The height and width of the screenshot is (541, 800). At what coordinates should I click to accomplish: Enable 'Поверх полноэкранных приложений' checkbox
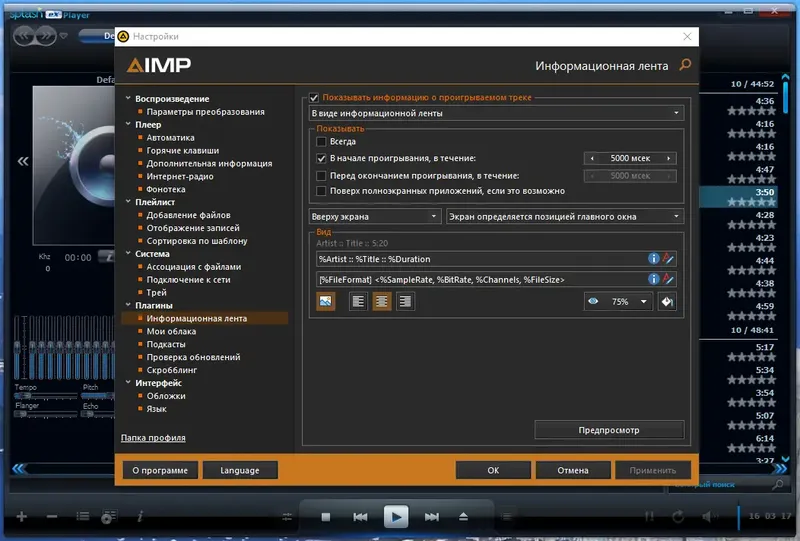click(x=321, y=191)
